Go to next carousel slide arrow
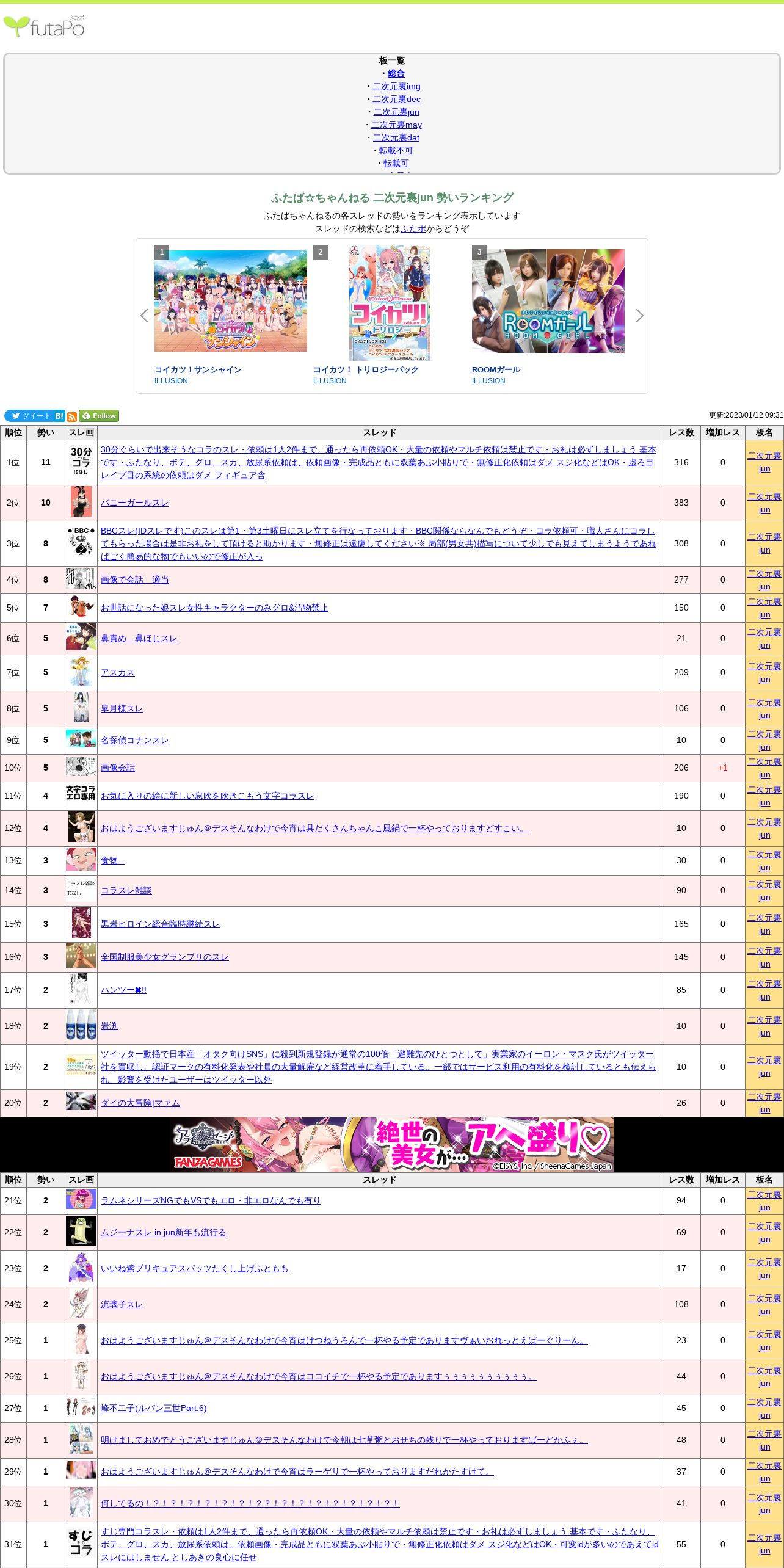This screenshot has width=784, height=1568. pyautogui.click(x=639, y=316)
